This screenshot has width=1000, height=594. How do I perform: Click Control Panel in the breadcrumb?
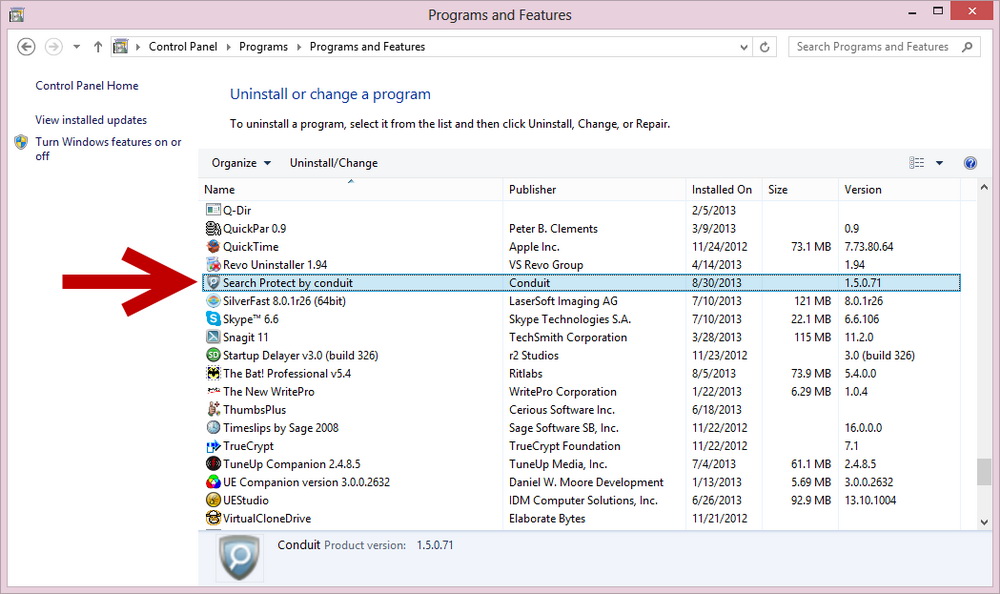tap(183, 47)
